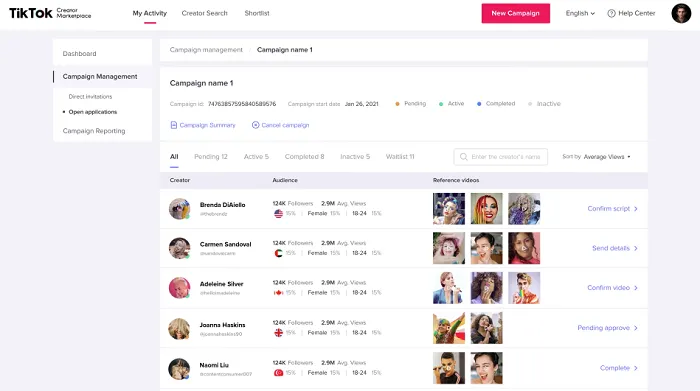Viewport: 700px width, 391px height.
Task: Open Open applications sidebar item
Action: (x=93, y=112)
